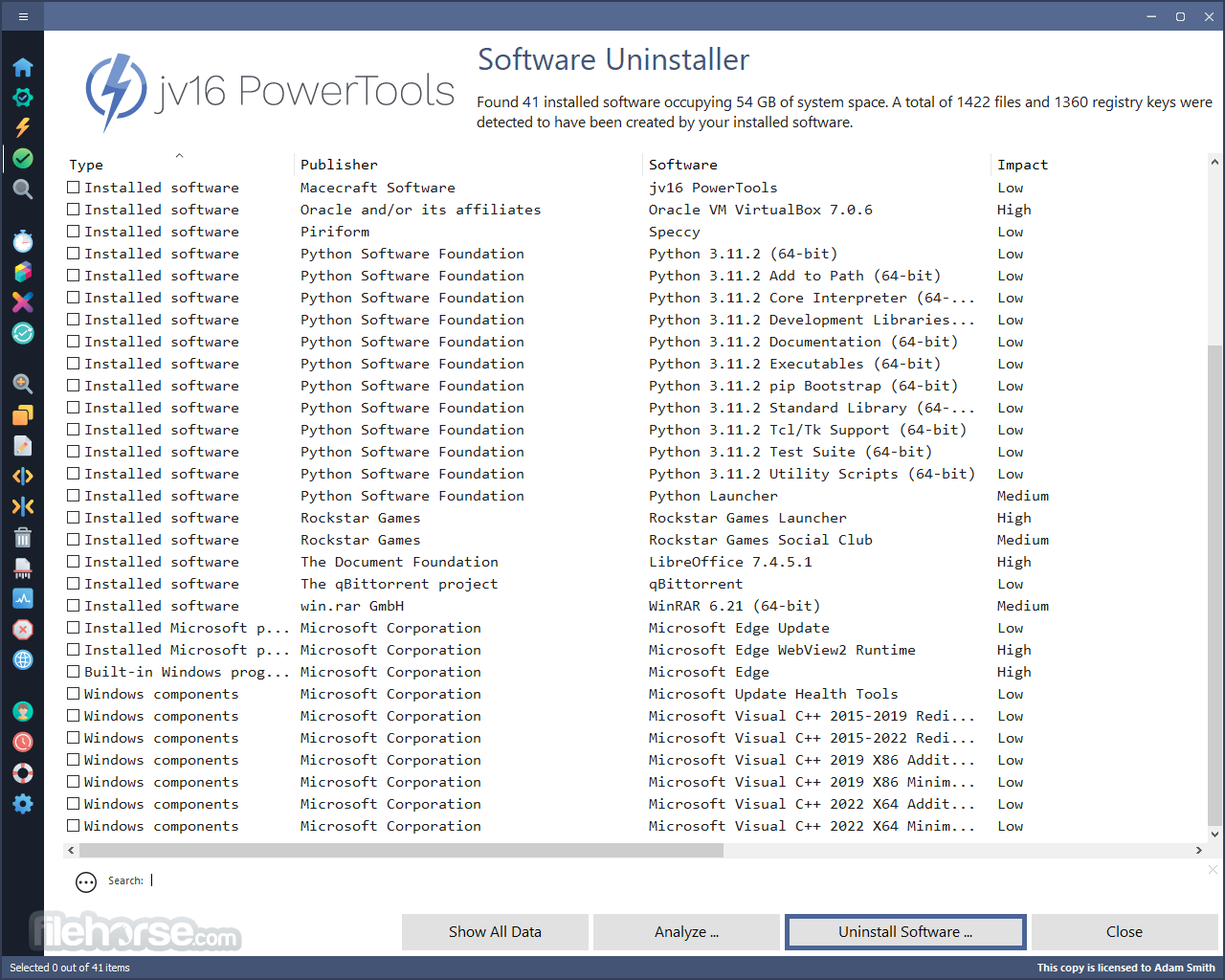
Task: Check the box for jv16 PowerTools row
Action: tap(74, 188)
